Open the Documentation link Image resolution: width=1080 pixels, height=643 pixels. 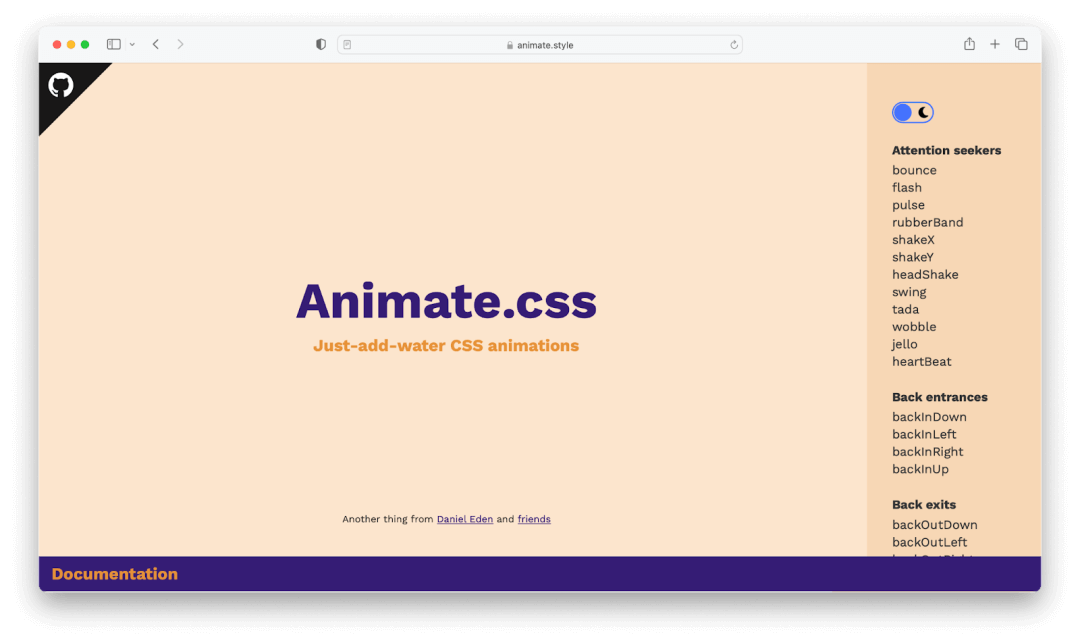(114, 574)
